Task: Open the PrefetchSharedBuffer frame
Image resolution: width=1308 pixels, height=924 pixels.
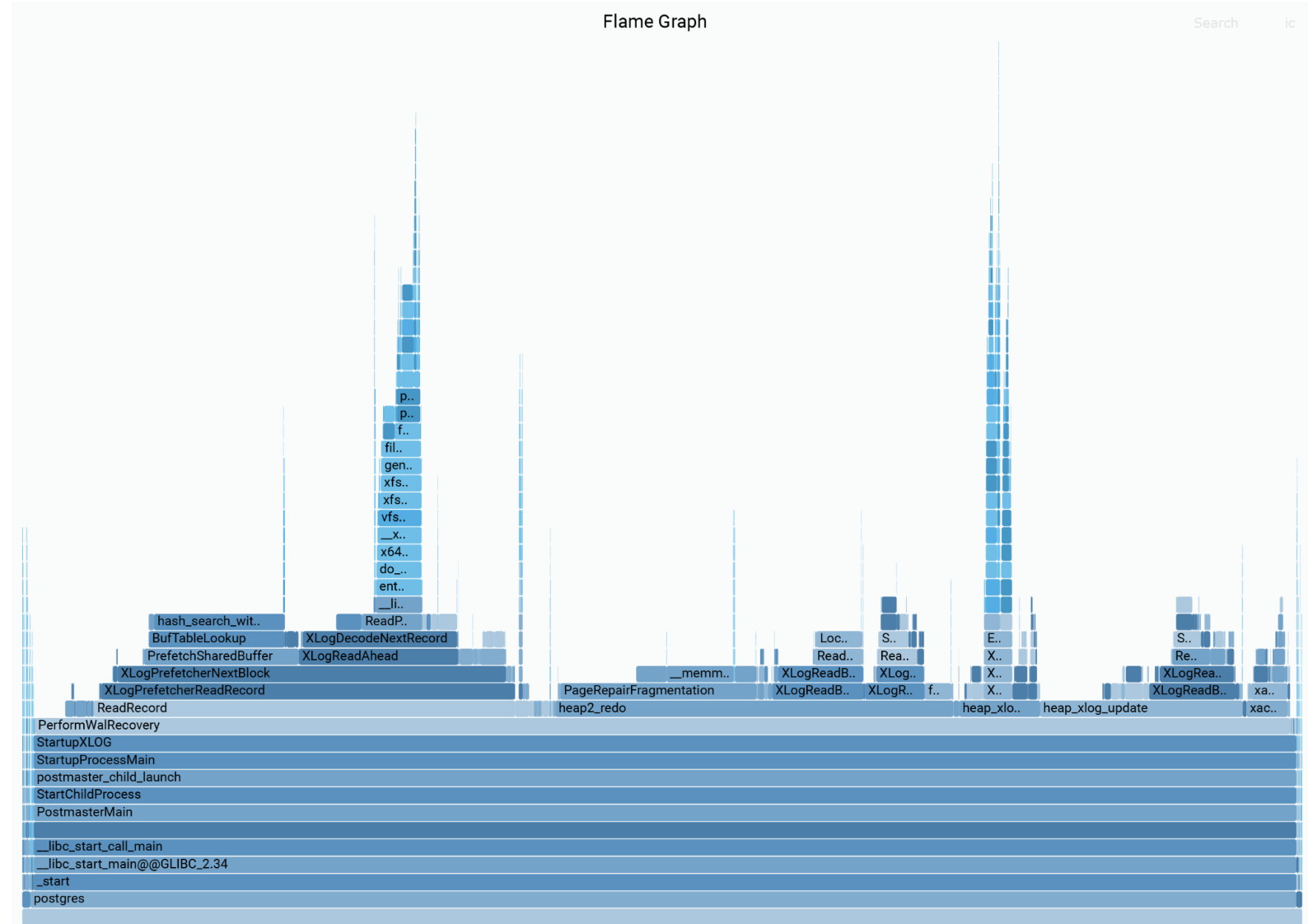Action: 221,656
